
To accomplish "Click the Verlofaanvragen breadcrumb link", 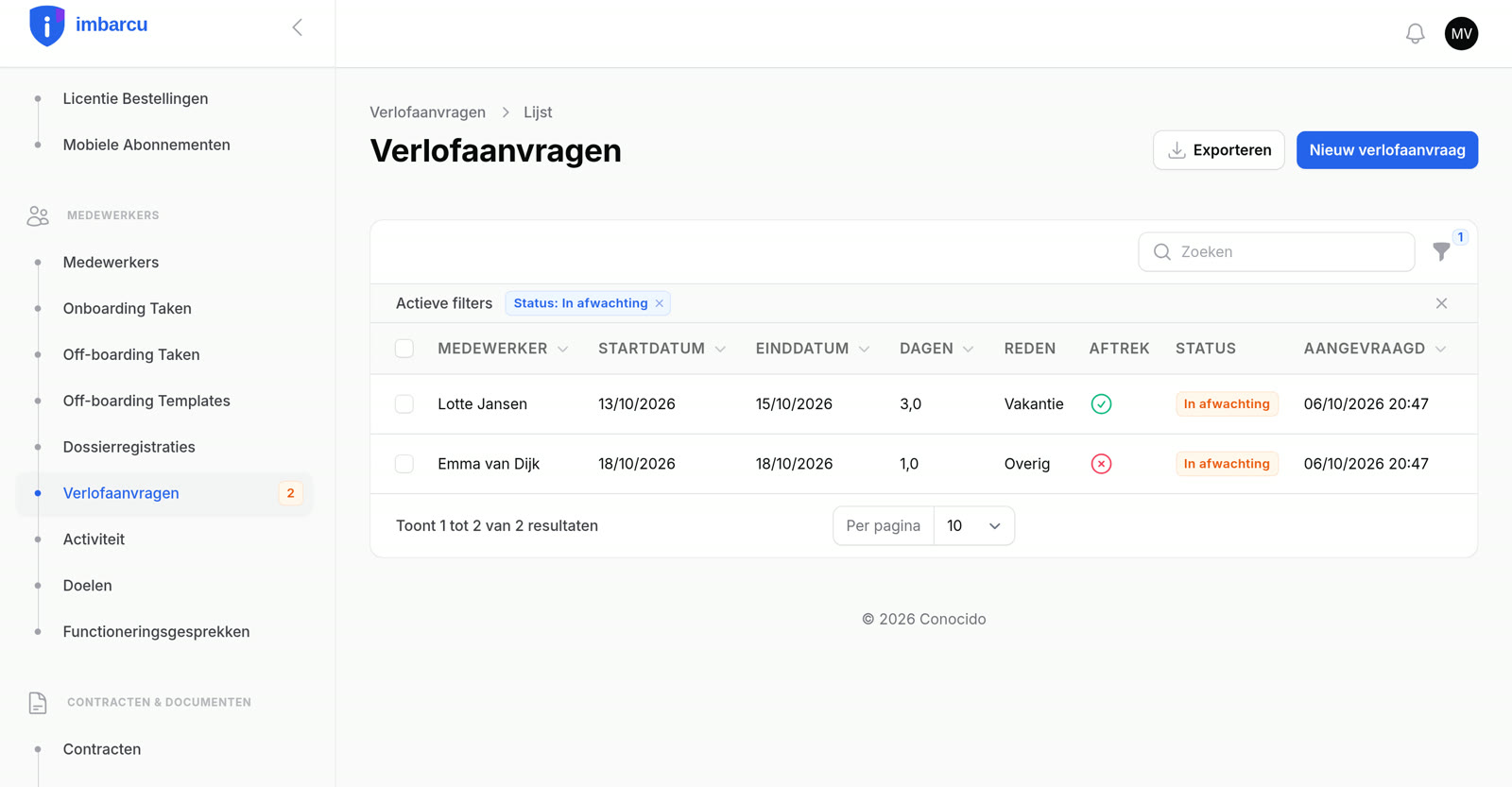I will [x=427, y=112].
